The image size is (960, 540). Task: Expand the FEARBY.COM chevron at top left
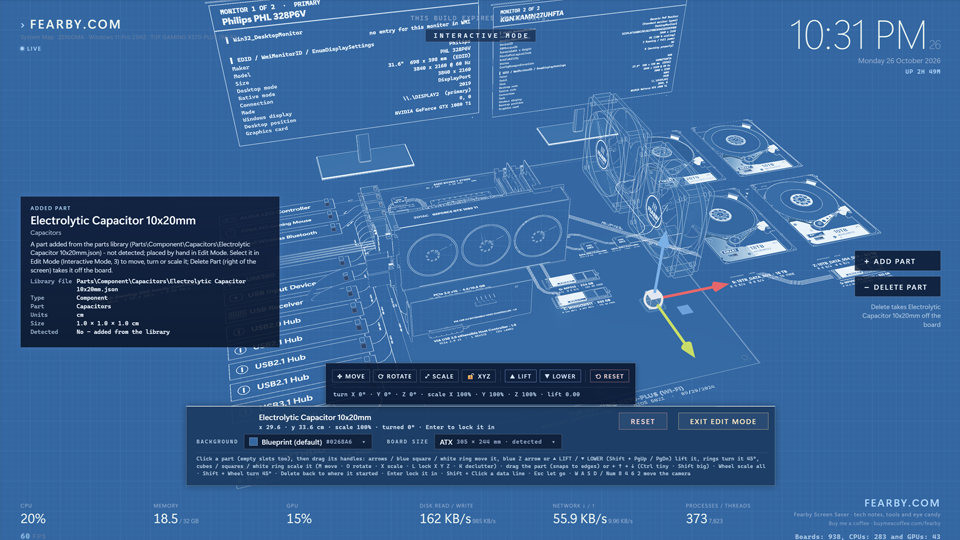23,25
